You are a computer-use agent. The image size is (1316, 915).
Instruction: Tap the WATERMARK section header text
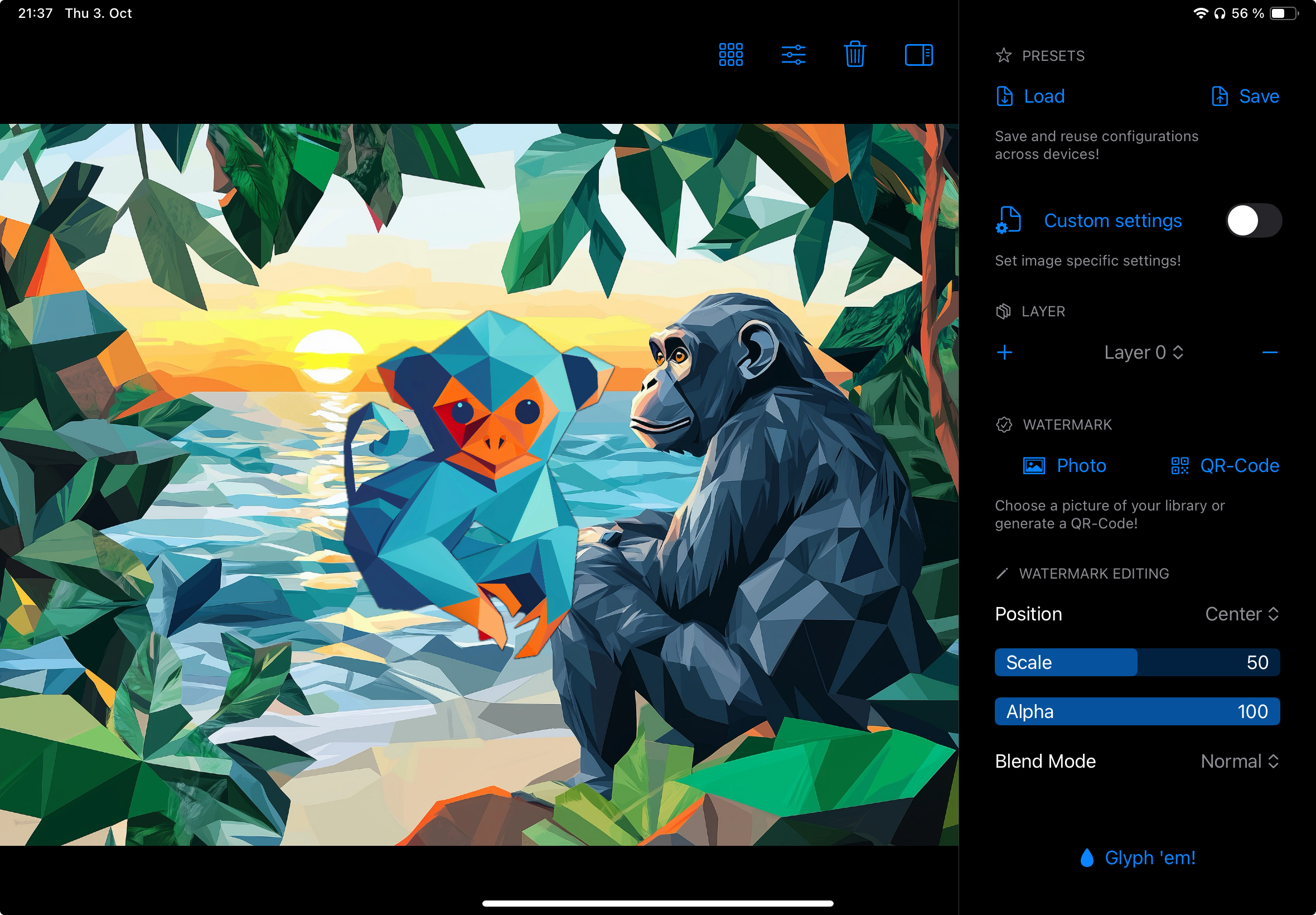tap(1067, 425)
